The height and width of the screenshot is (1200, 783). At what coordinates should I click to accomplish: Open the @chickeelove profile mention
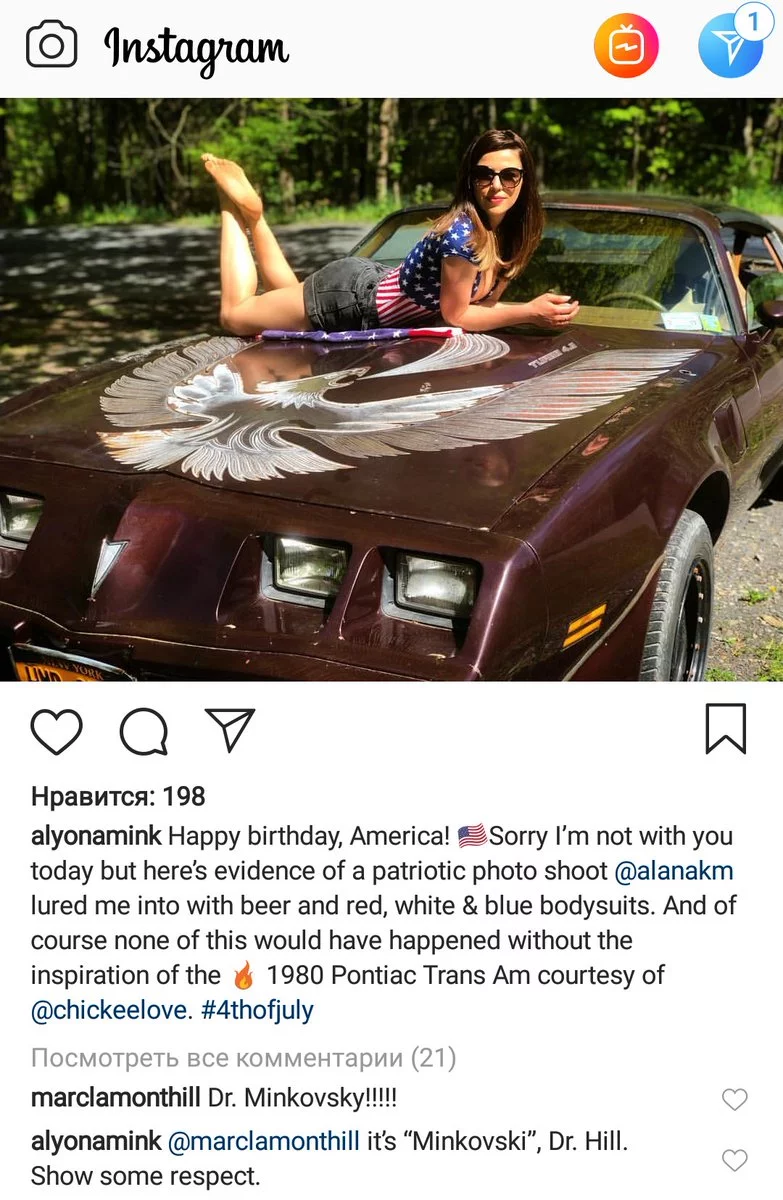point(109,1010)
